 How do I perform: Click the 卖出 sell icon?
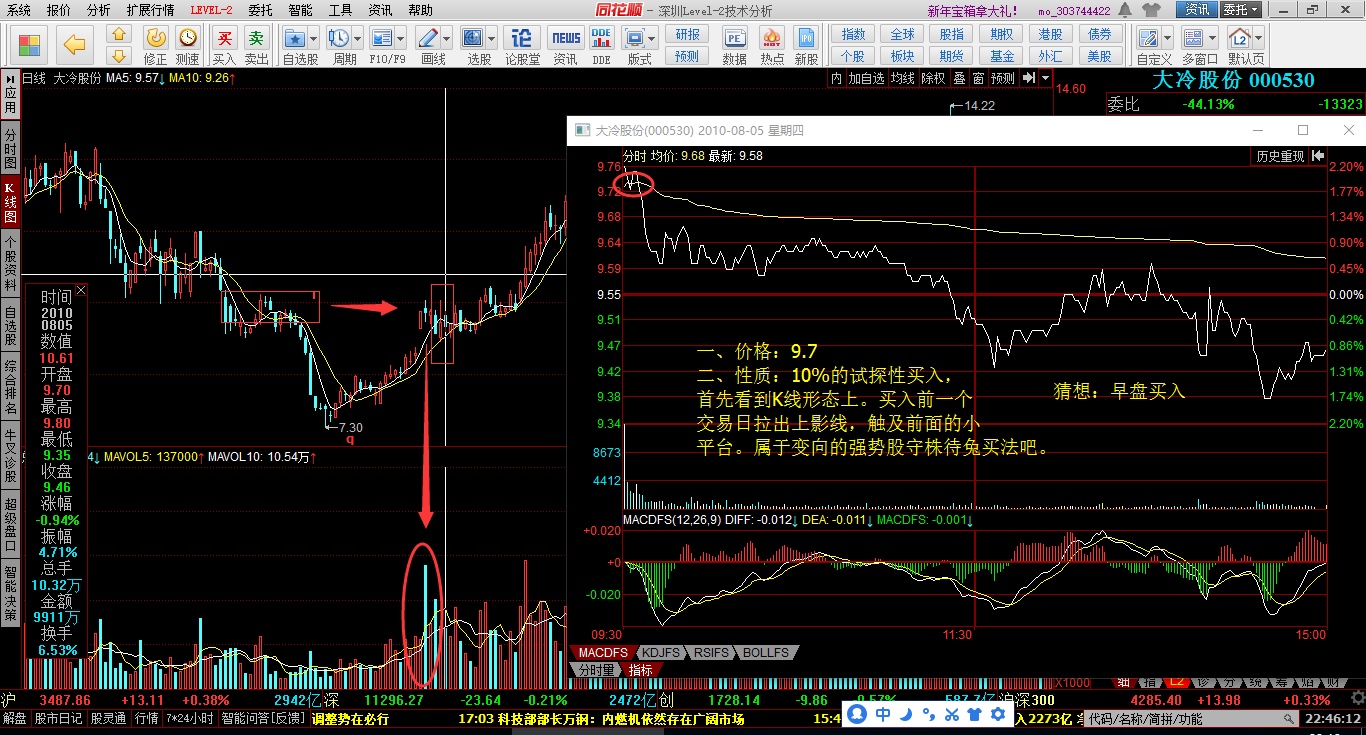(x=257, y=45)
